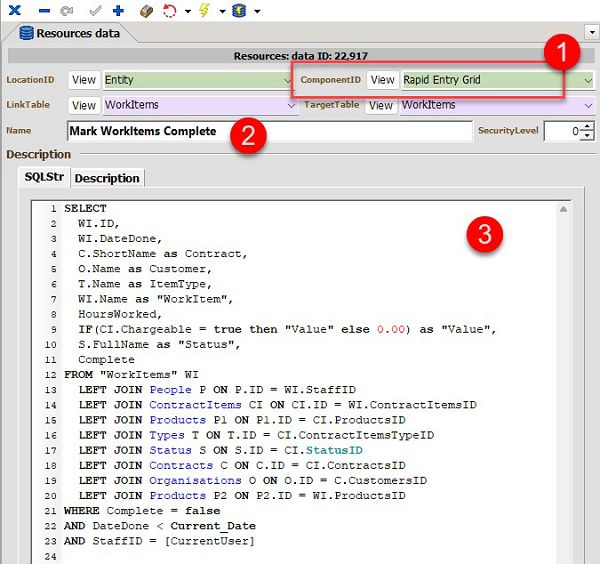Click the grey checkmark save icon
Image resolution: width=600 pixels, height=564 pixels.
pyautogui.click(x=95, y=10)
